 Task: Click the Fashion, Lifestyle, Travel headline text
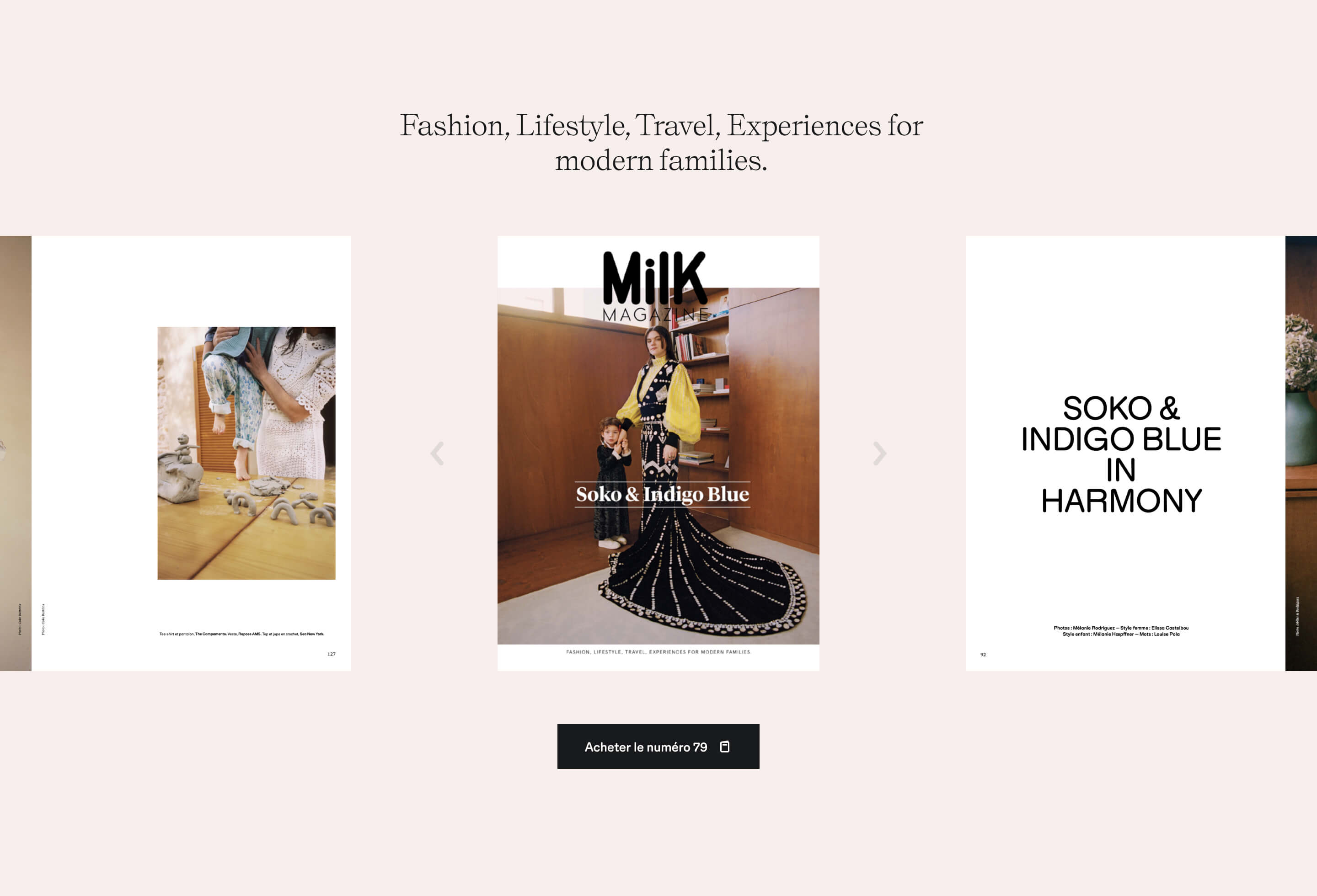pos(661,142)
